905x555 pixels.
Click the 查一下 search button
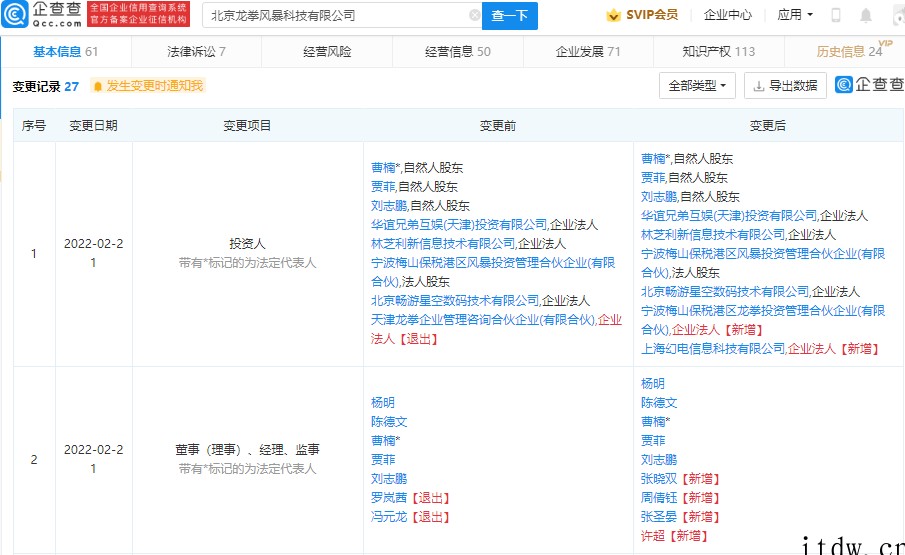510,16
